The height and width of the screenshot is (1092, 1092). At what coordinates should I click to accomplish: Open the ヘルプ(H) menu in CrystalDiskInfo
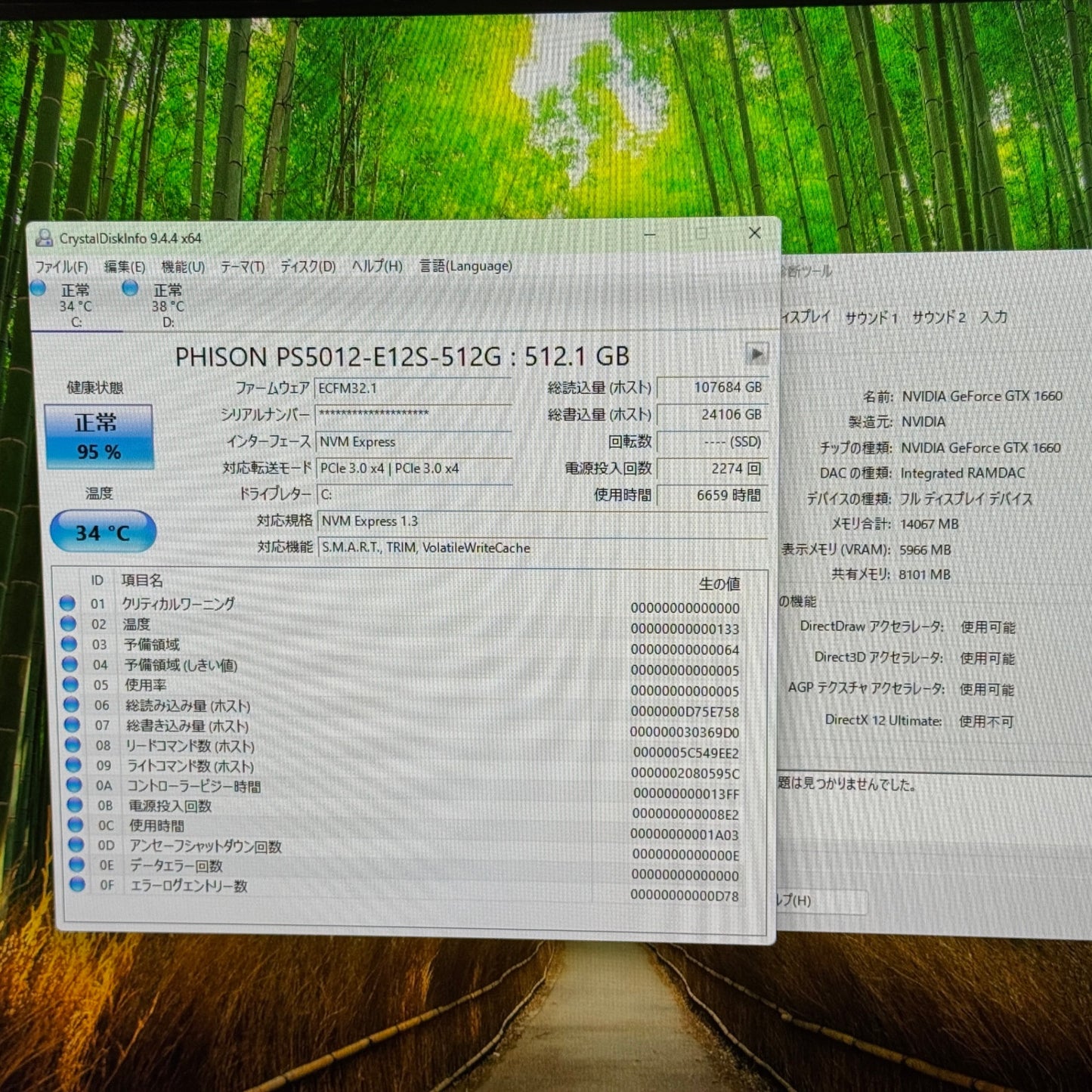coord(376,266)
